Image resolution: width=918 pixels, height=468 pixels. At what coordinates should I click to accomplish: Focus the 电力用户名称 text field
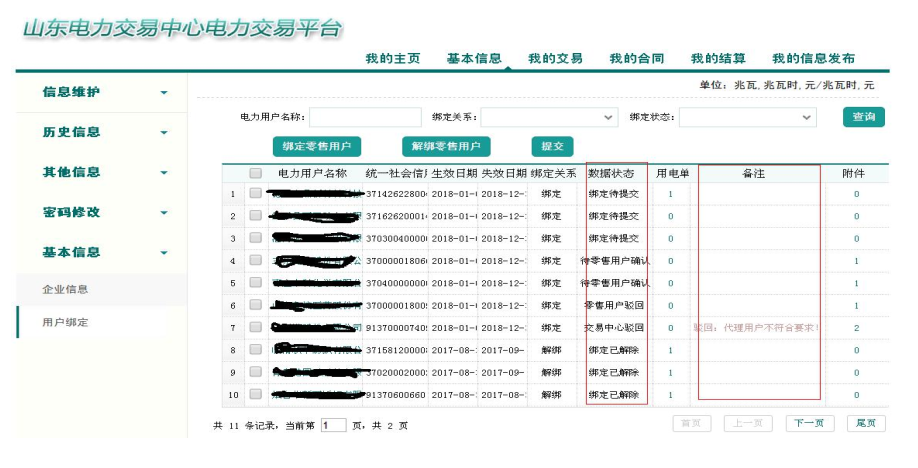[x=365, y=118]
